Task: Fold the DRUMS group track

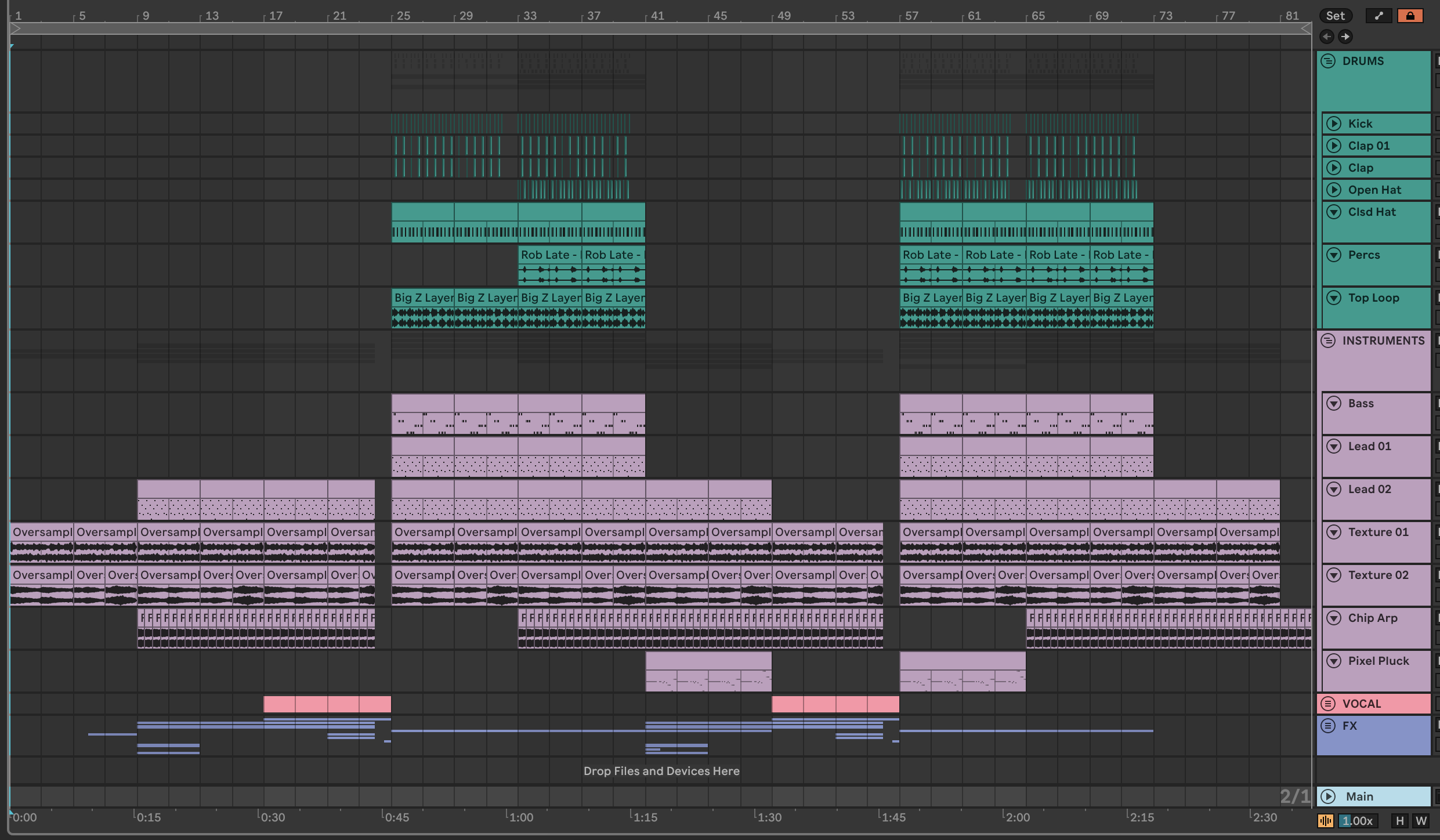Action: (1328, 61)
